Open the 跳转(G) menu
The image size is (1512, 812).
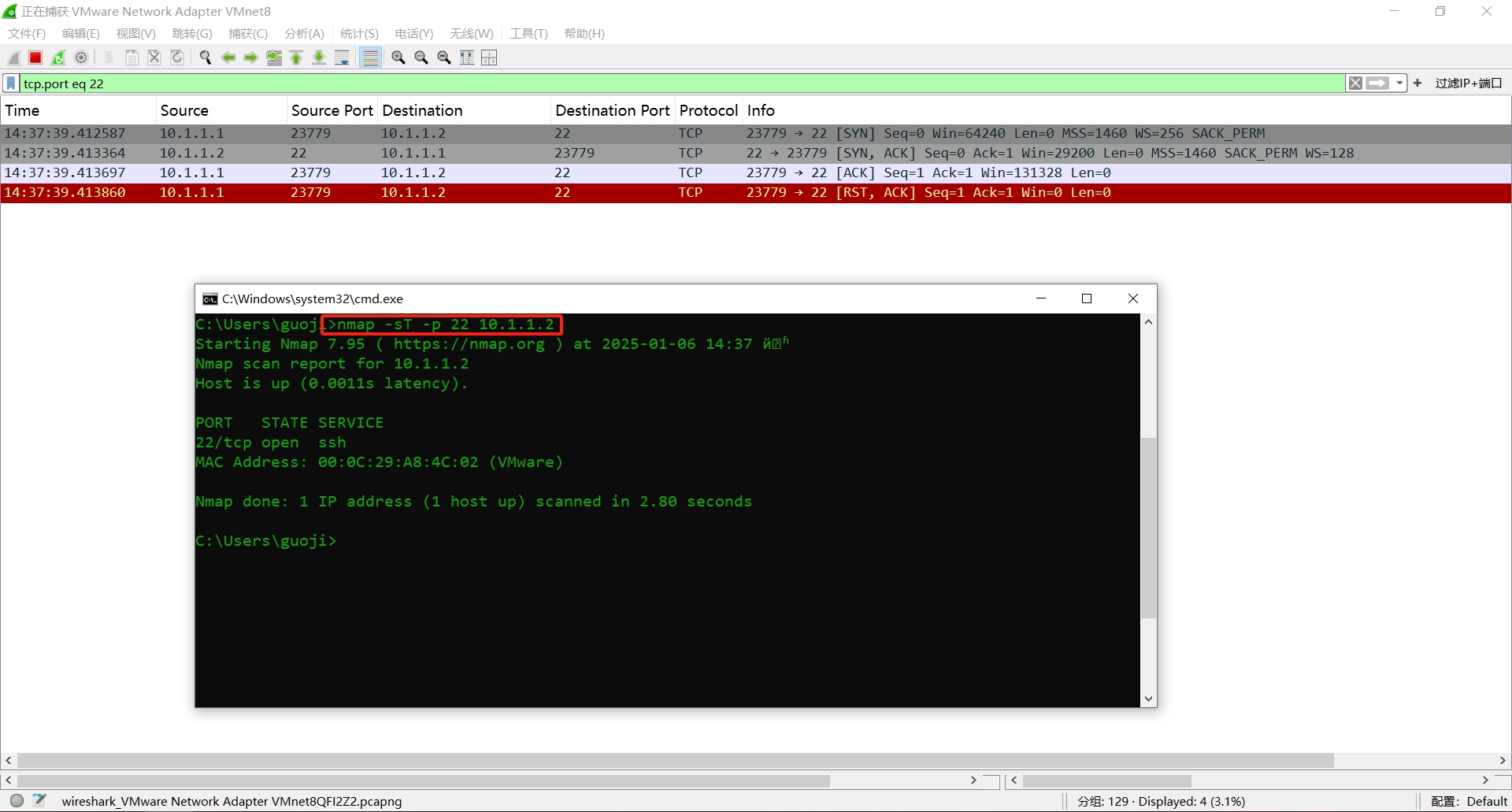tap(192, 34)
